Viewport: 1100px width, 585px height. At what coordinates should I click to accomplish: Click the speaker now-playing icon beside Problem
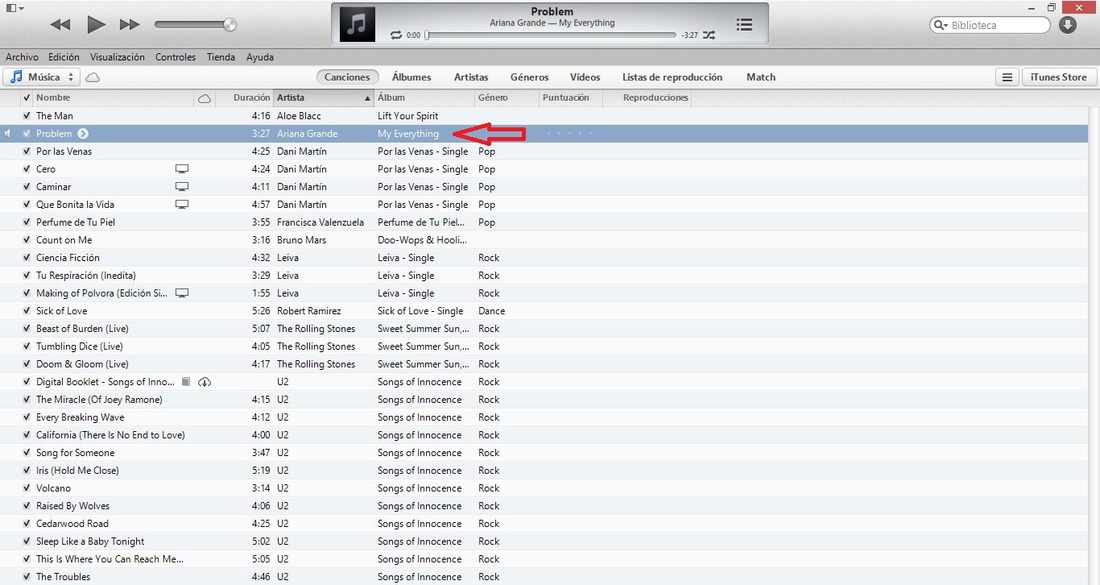(x=8, y=133)
